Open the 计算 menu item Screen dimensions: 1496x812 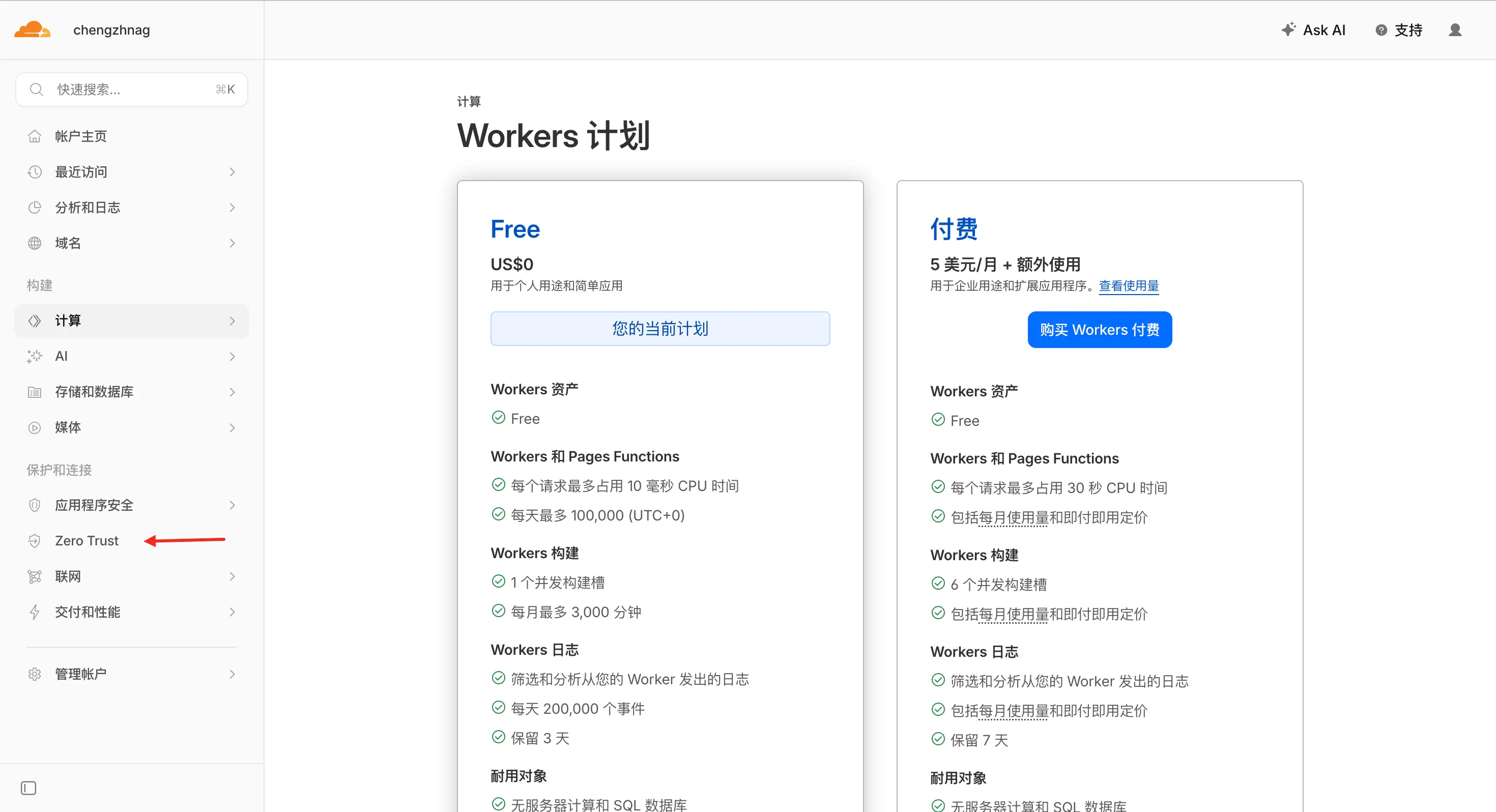68,321
